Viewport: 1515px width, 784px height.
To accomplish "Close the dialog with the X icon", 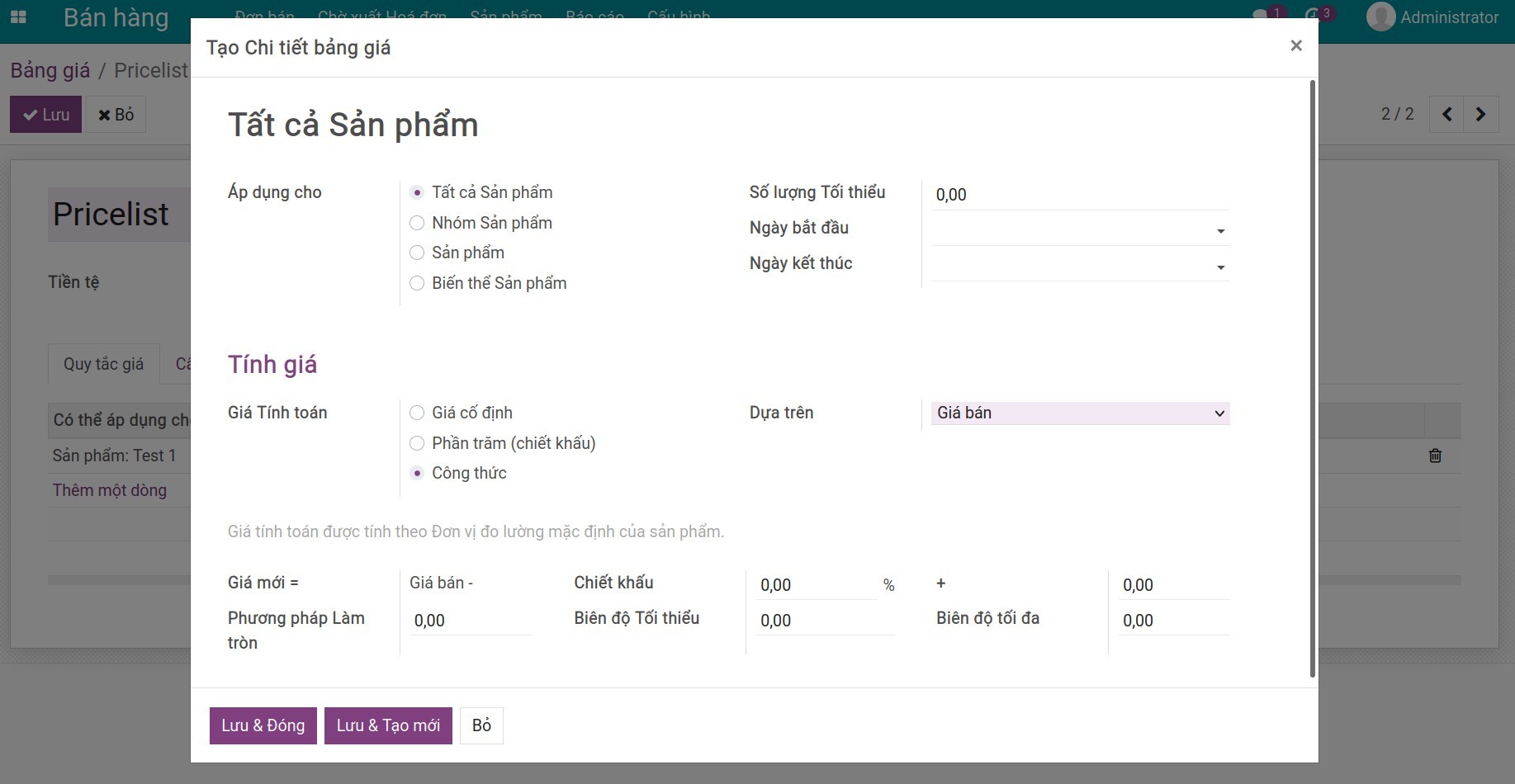I will point(1296,46).
